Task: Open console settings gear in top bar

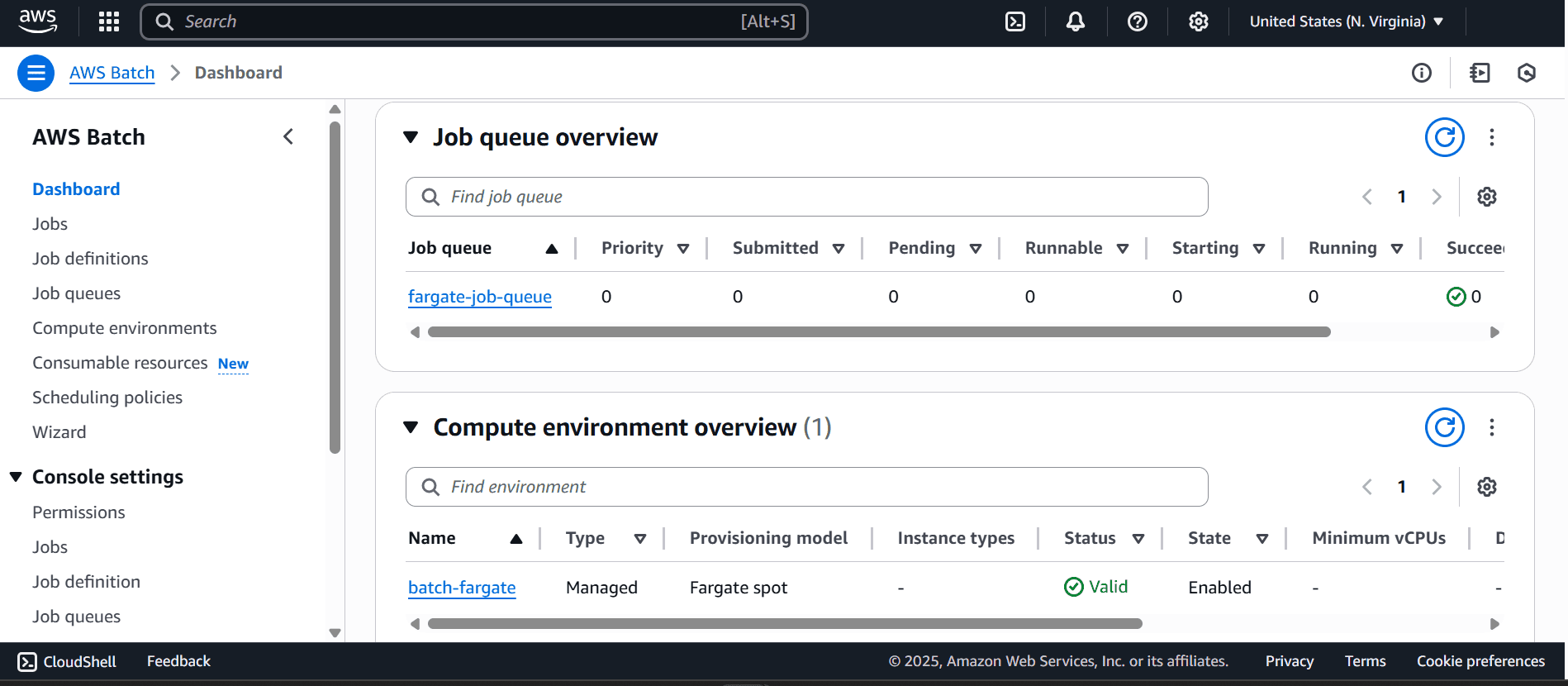Action: click(x=1199, y=21)
